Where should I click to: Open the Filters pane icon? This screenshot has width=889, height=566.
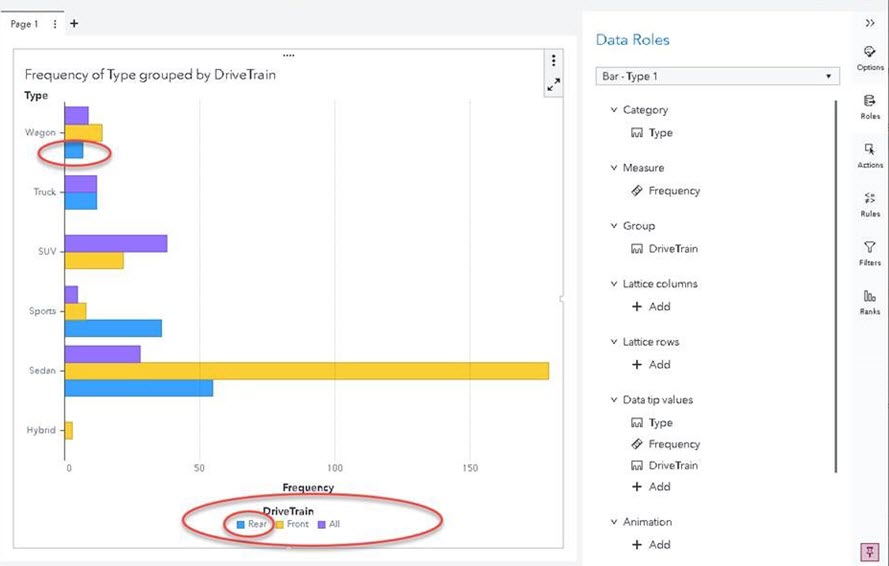[x=870, y=247]
